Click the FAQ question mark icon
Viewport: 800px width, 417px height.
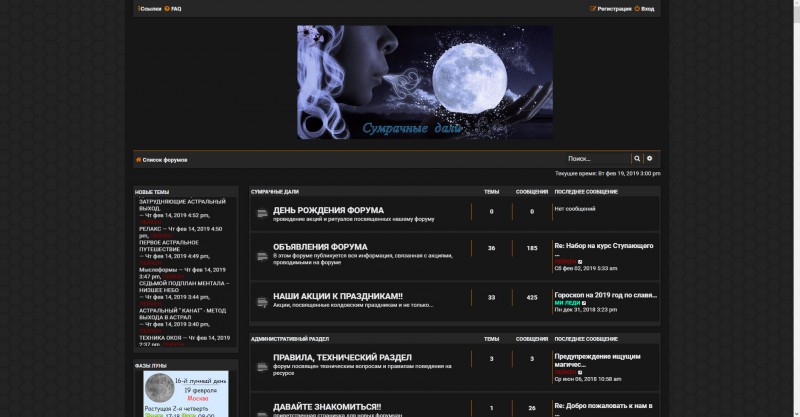(x=167, y=9)
